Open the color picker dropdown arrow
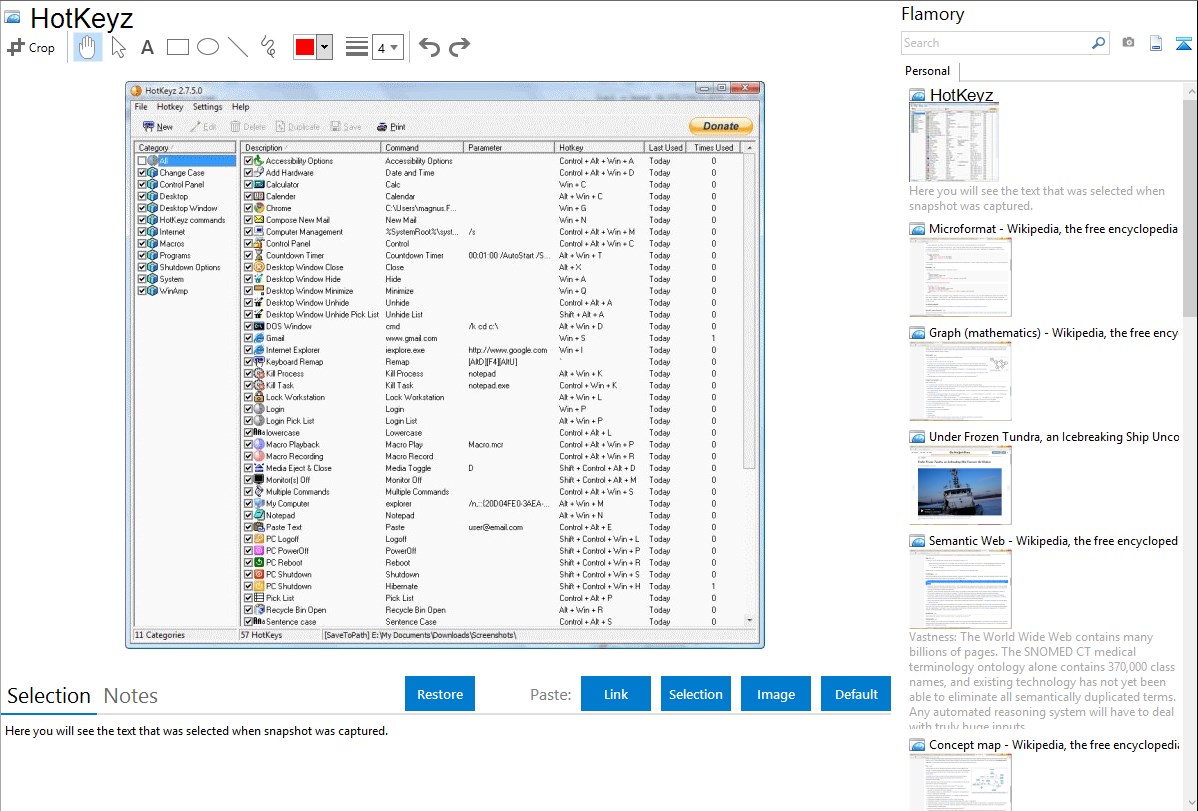Viewport: 1198px width, 811px height. tap(324, 47)
